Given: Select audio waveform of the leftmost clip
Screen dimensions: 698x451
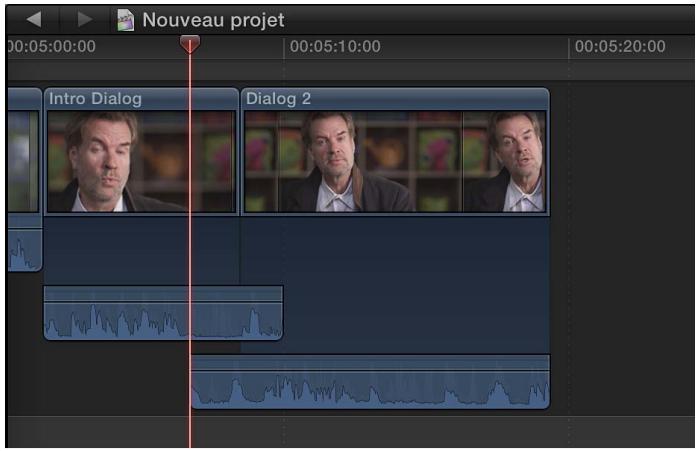Looking at the screenshot, I should 24,251.
